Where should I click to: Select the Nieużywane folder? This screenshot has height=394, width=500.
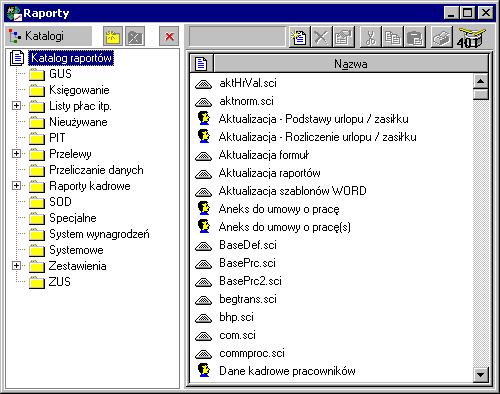78,122
